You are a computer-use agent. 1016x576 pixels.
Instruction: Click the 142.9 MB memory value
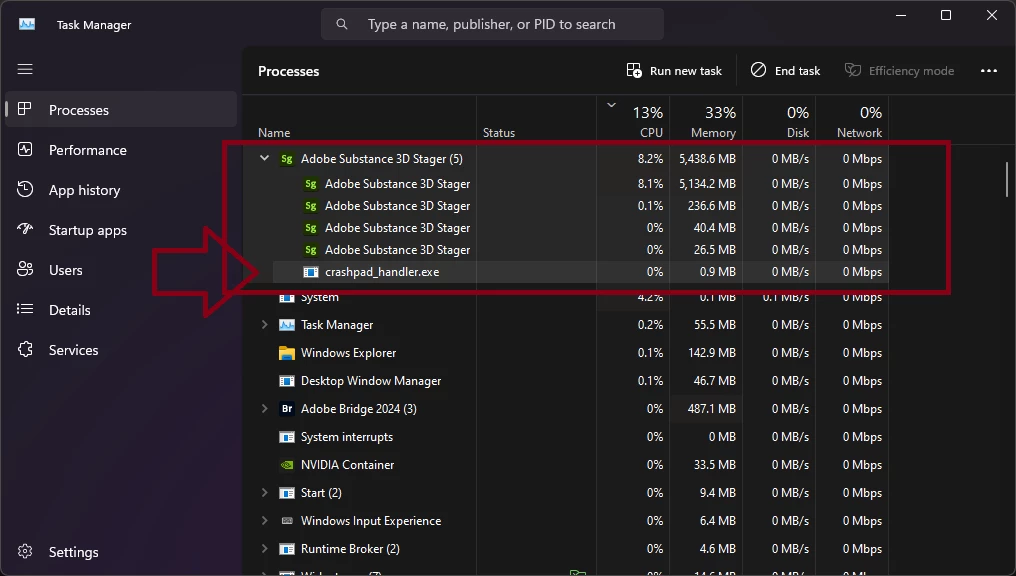tap(711, 353)
